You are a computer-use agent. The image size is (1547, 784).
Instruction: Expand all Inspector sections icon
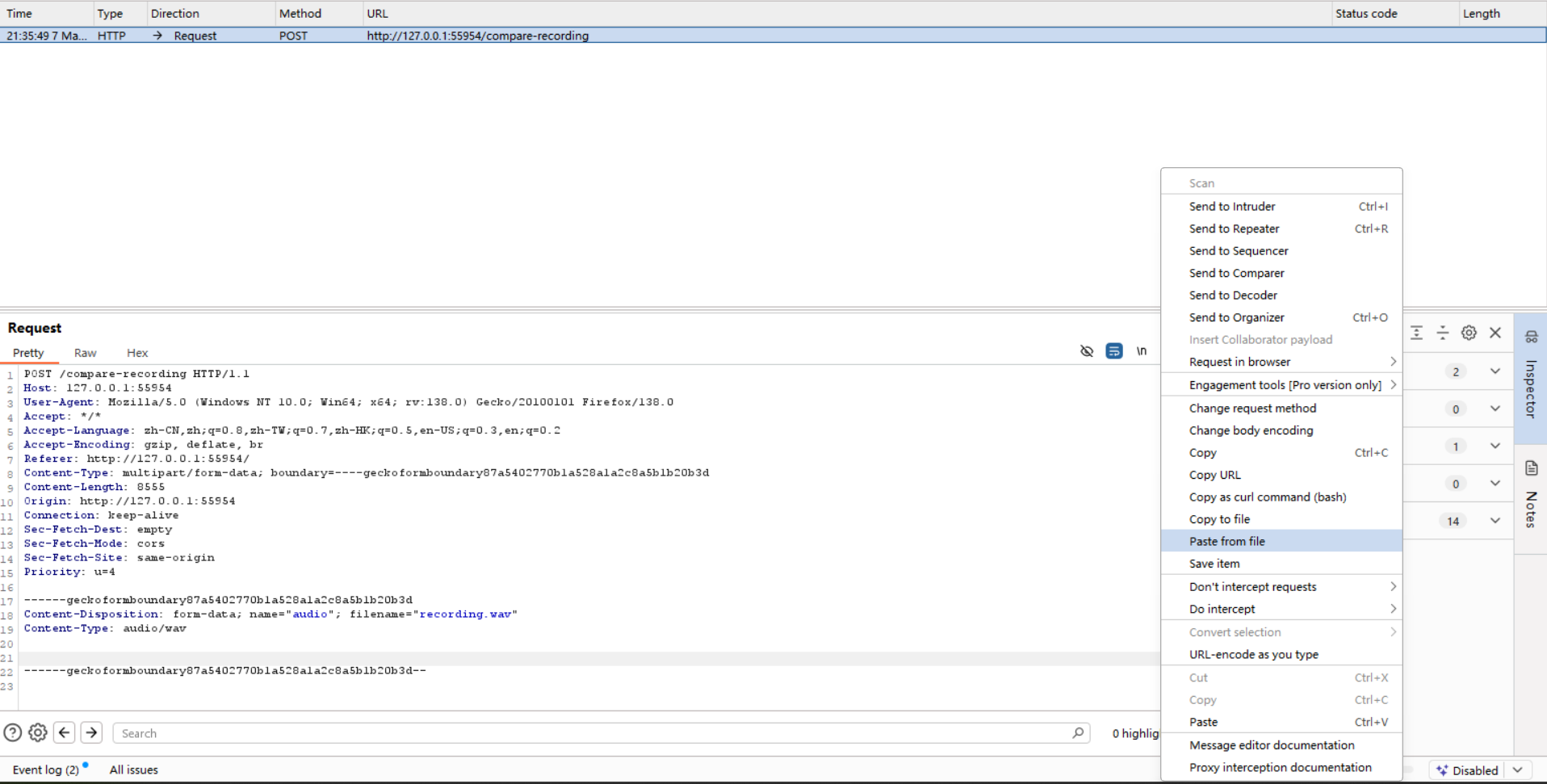click(x=1417, y=333)
